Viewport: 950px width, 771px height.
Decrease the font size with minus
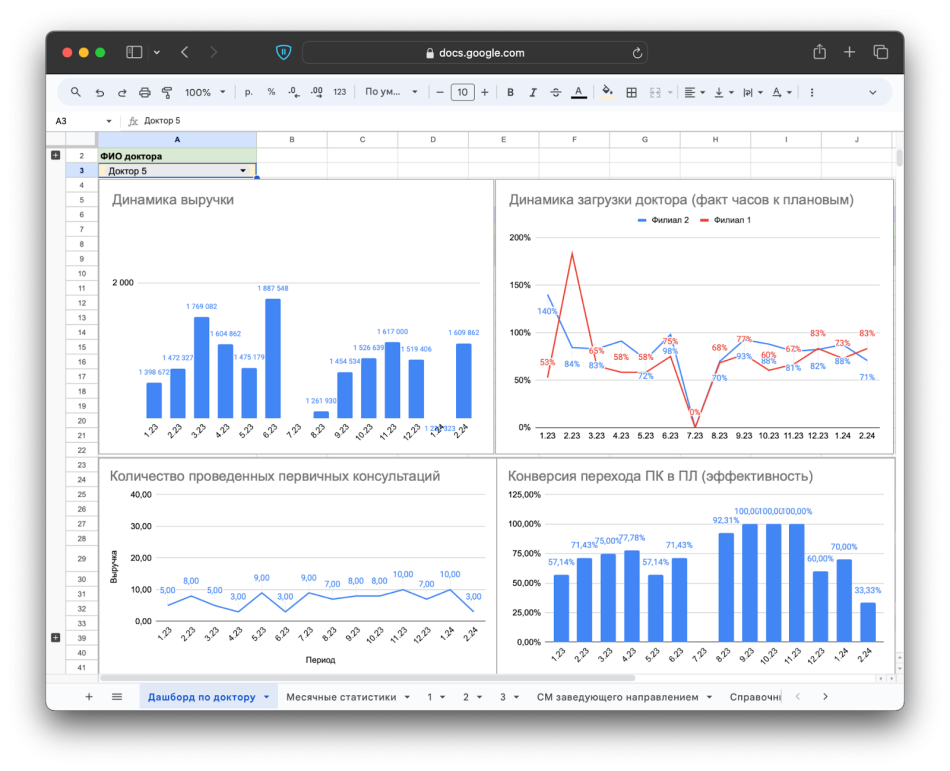[440, 92]
